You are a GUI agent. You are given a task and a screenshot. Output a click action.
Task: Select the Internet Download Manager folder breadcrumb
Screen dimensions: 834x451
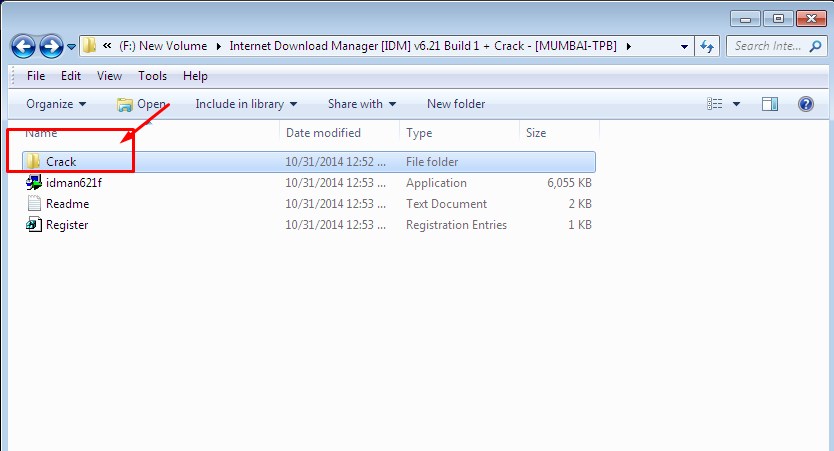423,46
